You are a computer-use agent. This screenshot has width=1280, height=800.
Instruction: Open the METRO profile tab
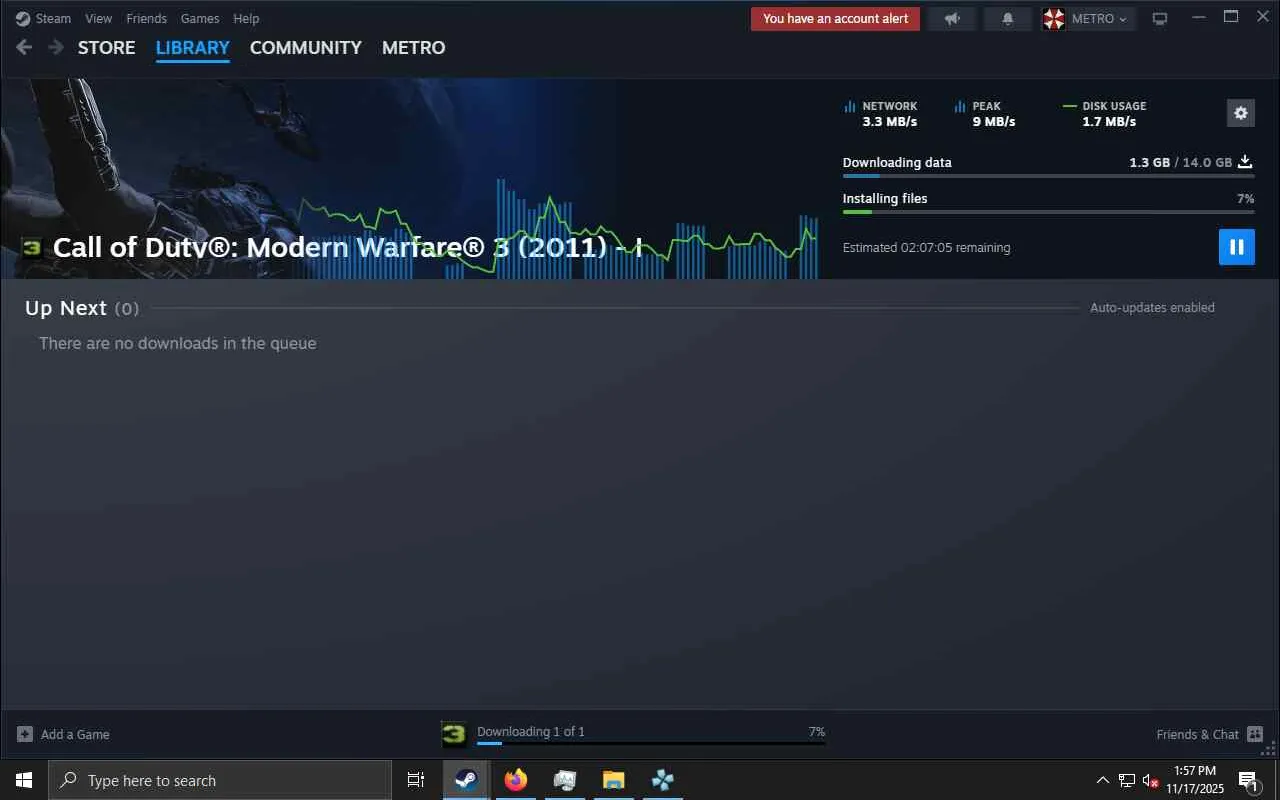pyautogui.click(x=414, y=48)
